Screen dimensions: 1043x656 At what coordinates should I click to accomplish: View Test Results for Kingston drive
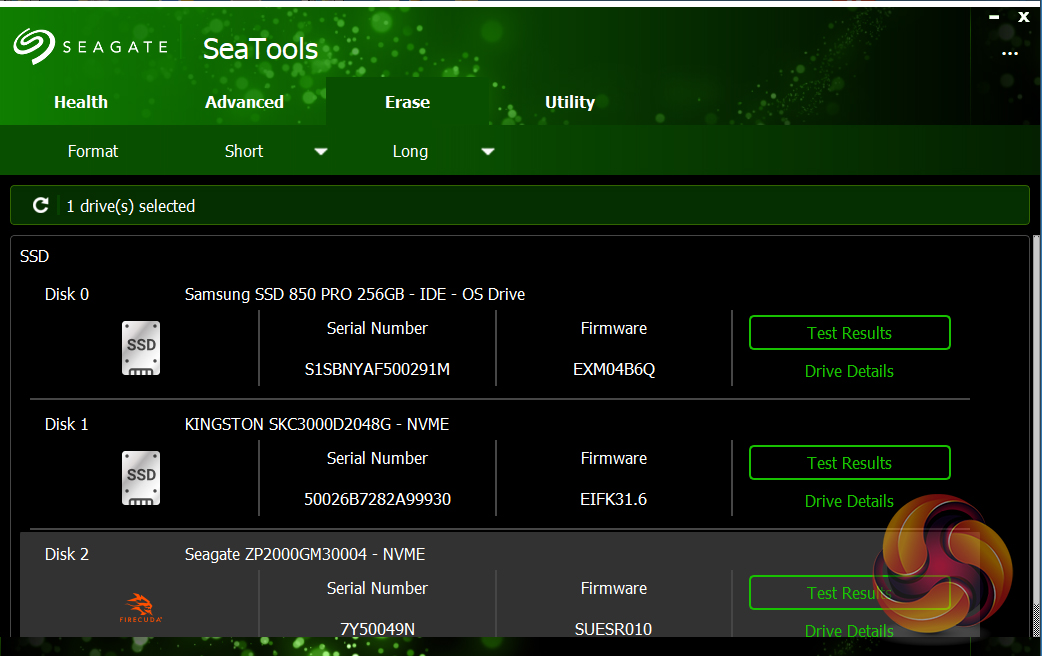(x=849, y=463)
